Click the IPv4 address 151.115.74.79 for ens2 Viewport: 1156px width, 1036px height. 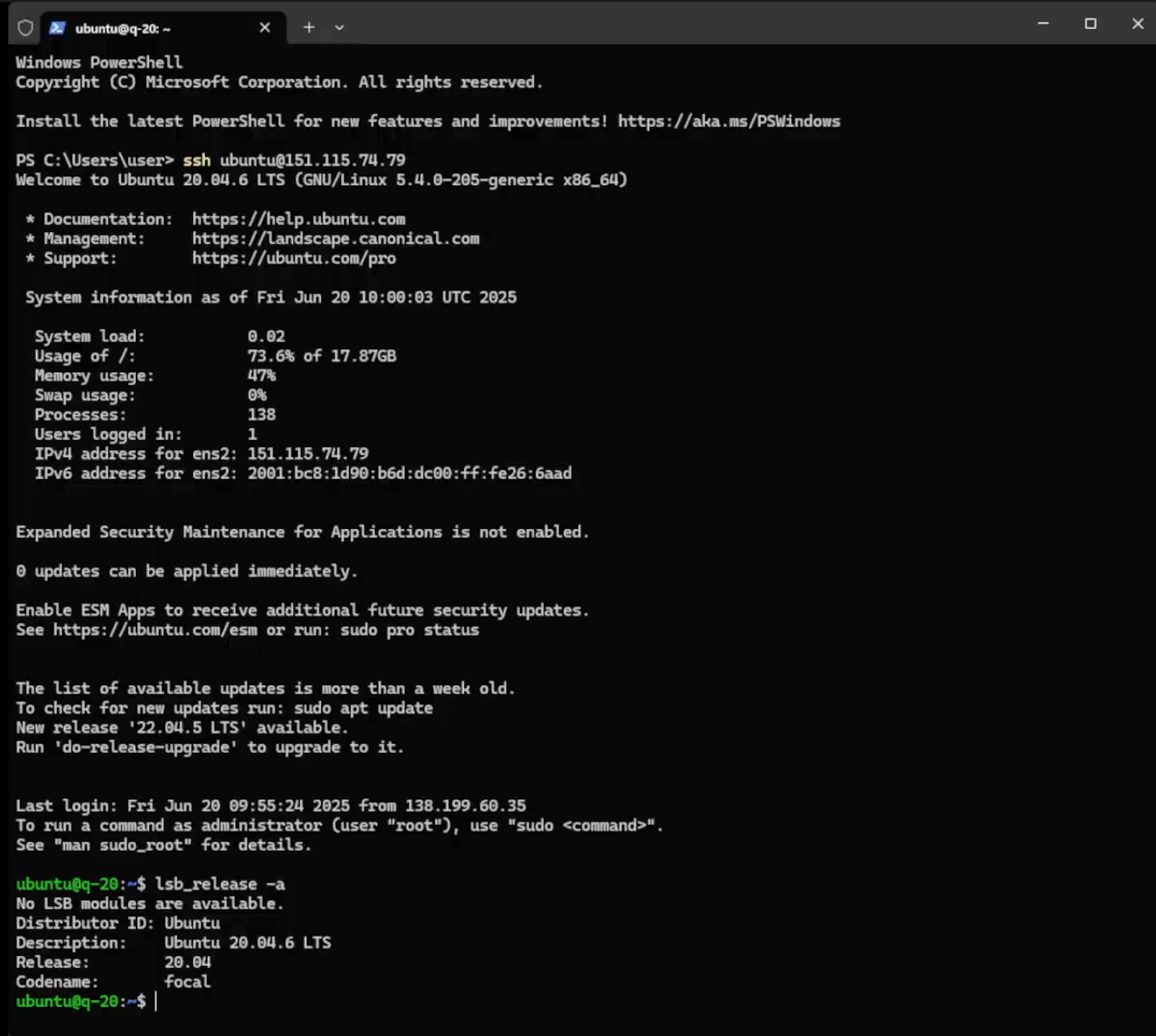click(x=308, y=454)
